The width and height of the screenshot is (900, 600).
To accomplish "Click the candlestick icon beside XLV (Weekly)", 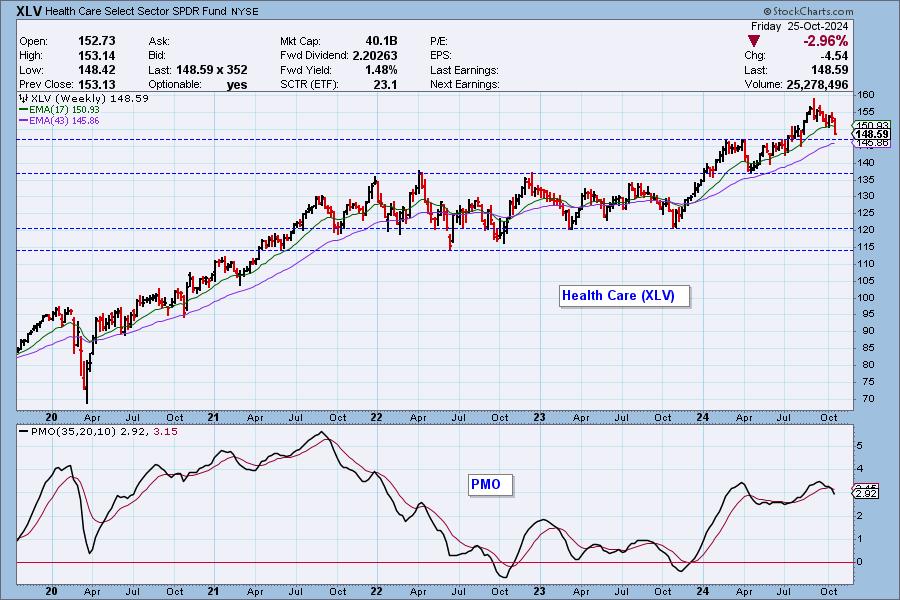I will click(24, 99).
